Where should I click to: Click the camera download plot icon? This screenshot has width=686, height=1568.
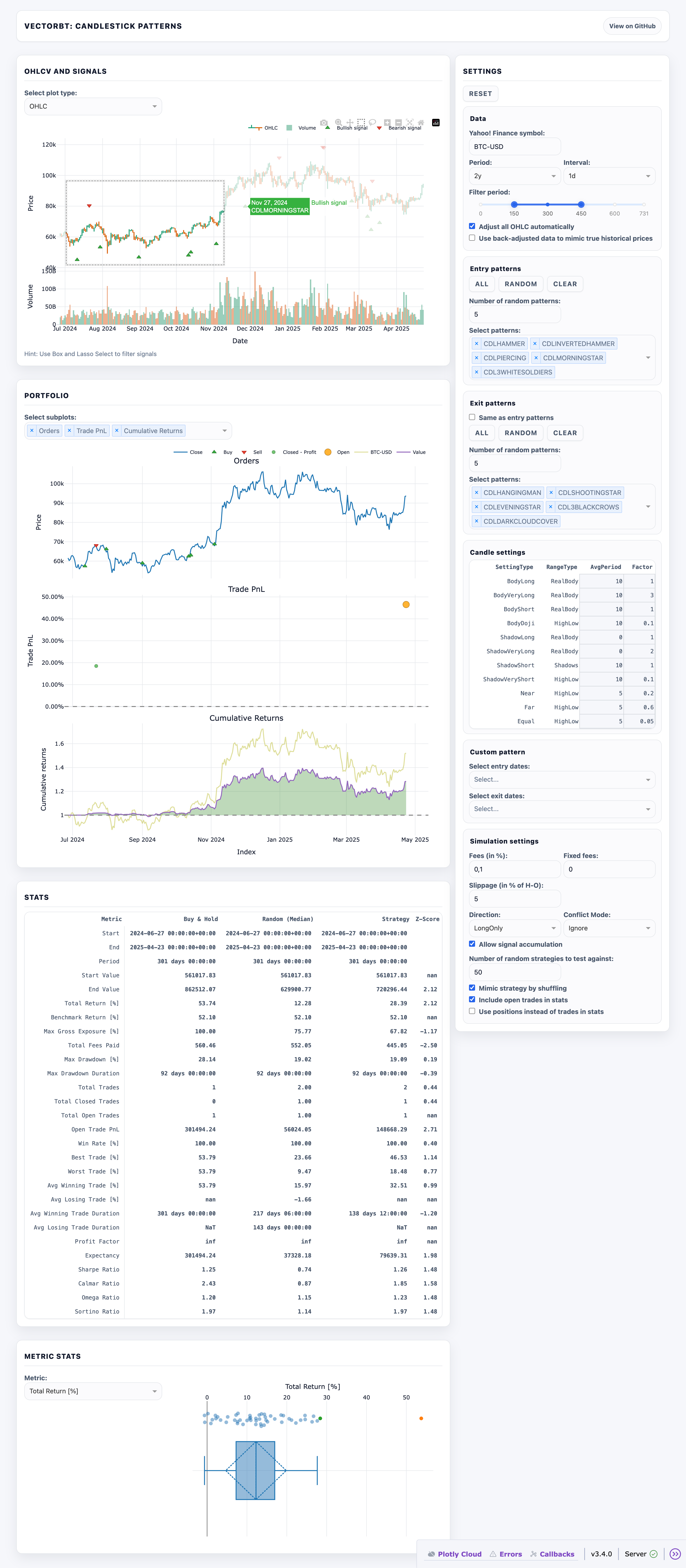(324, 122)
